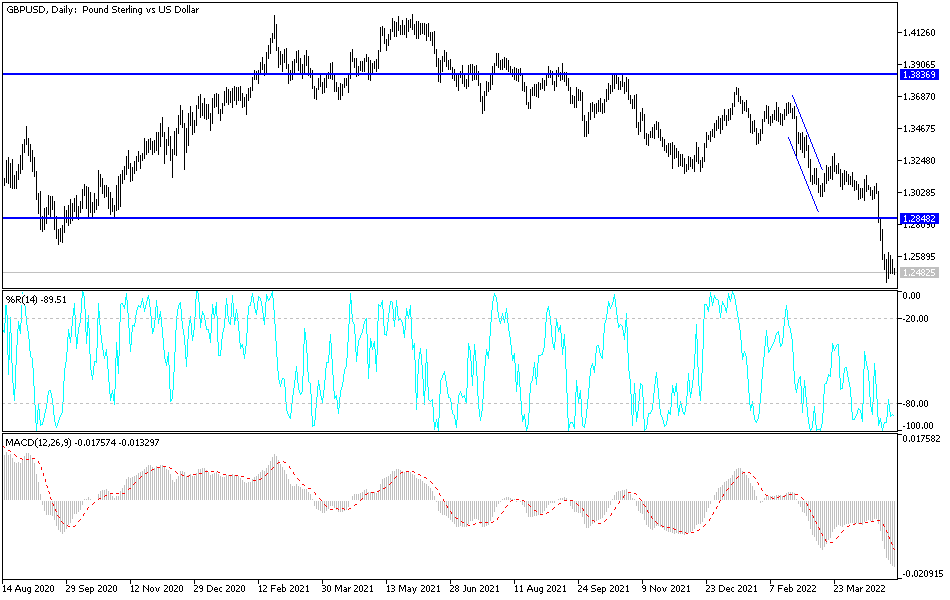This screenshot has width=950, height=600.
Task: Click the 14 Aug 2020 date label
Action: click(x=30, y=589)
